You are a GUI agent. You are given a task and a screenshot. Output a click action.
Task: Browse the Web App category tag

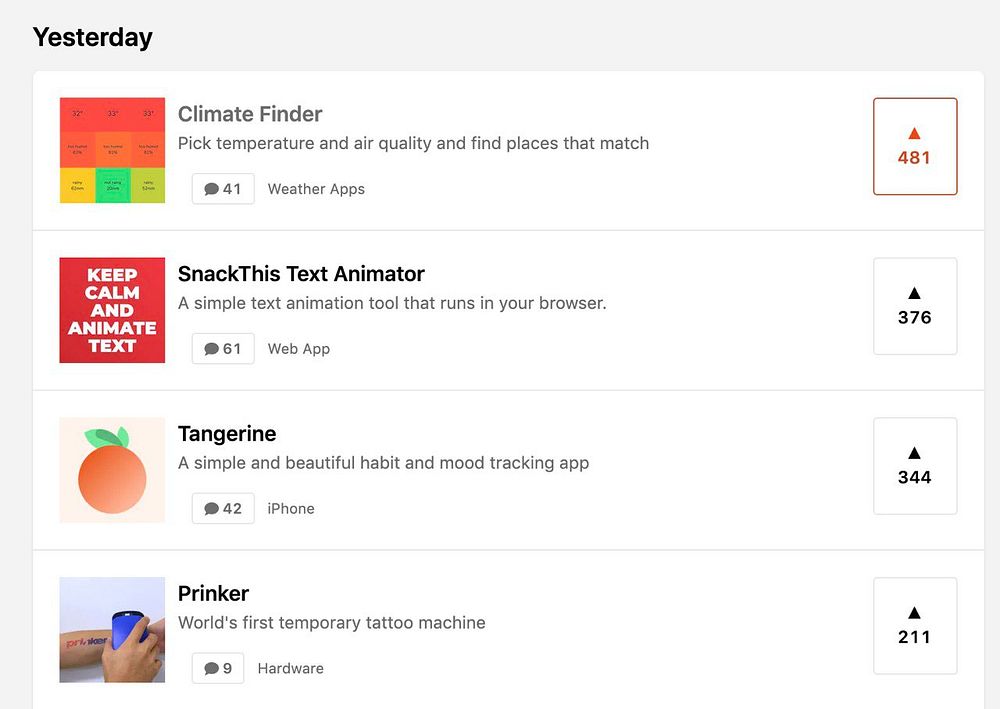298,349
